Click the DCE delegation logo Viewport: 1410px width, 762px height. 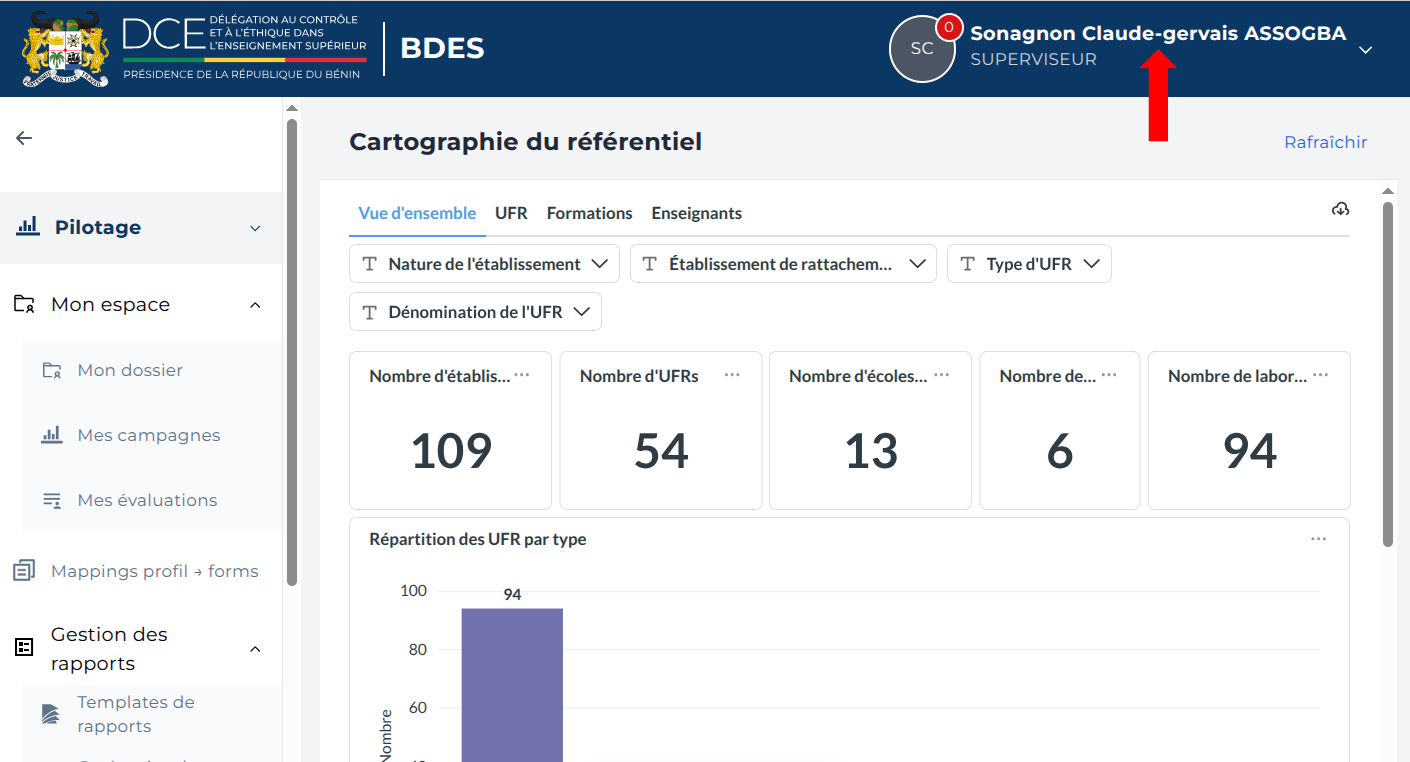(244, 48)
